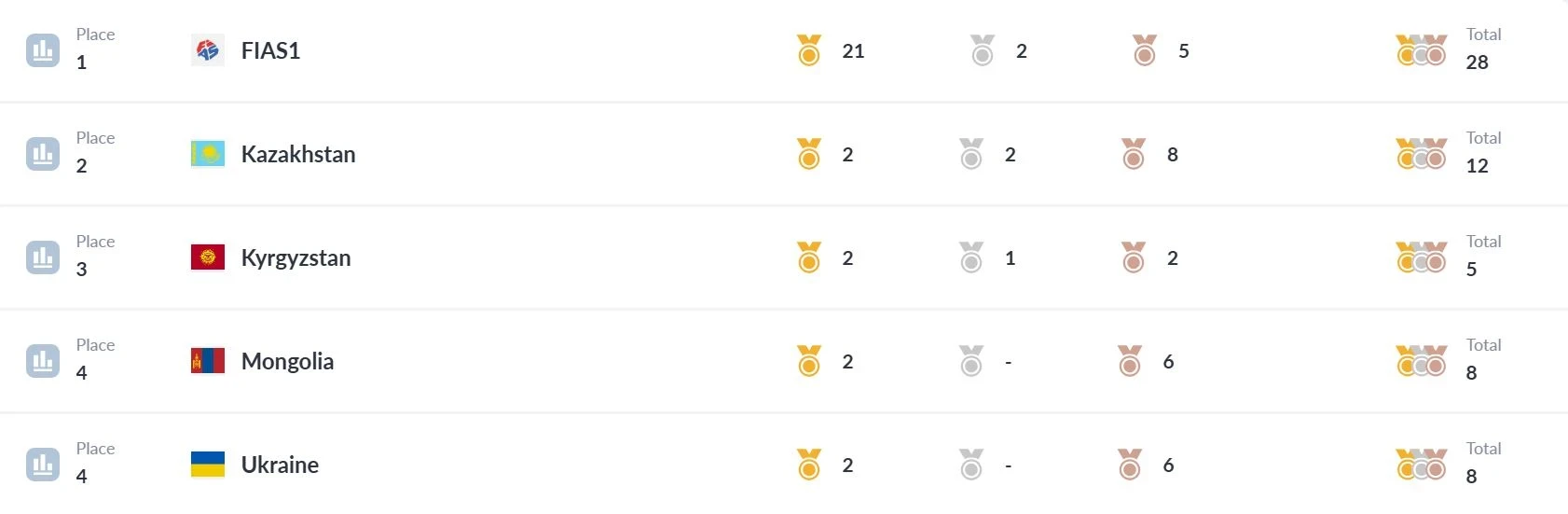The height and width of the screenshot is (514, 1568).
Task: Select the Mongolia flag icon
Action: point(208,361)
